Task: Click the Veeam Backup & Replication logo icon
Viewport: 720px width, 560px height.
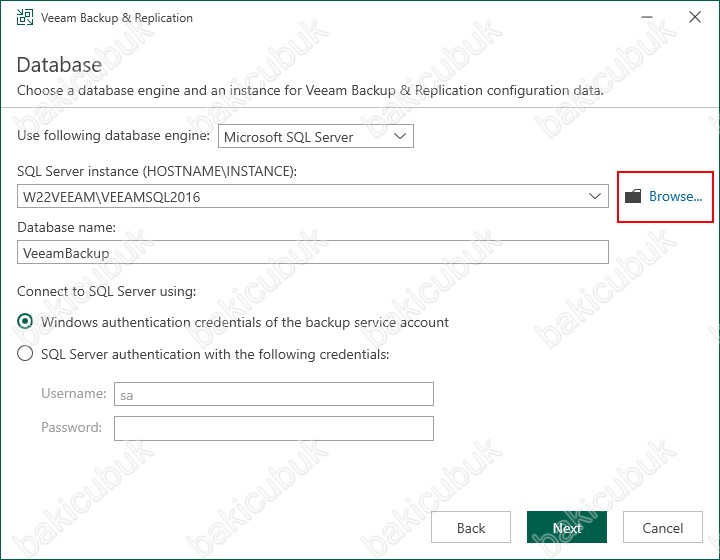Action: pos(25,17)
